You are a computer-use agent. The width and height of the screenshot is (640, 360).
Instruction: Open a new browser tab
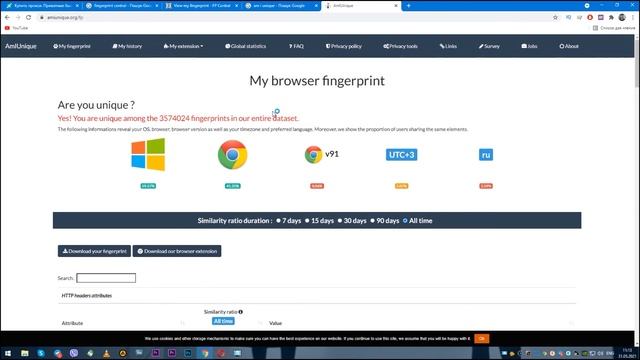coord(409,6)
